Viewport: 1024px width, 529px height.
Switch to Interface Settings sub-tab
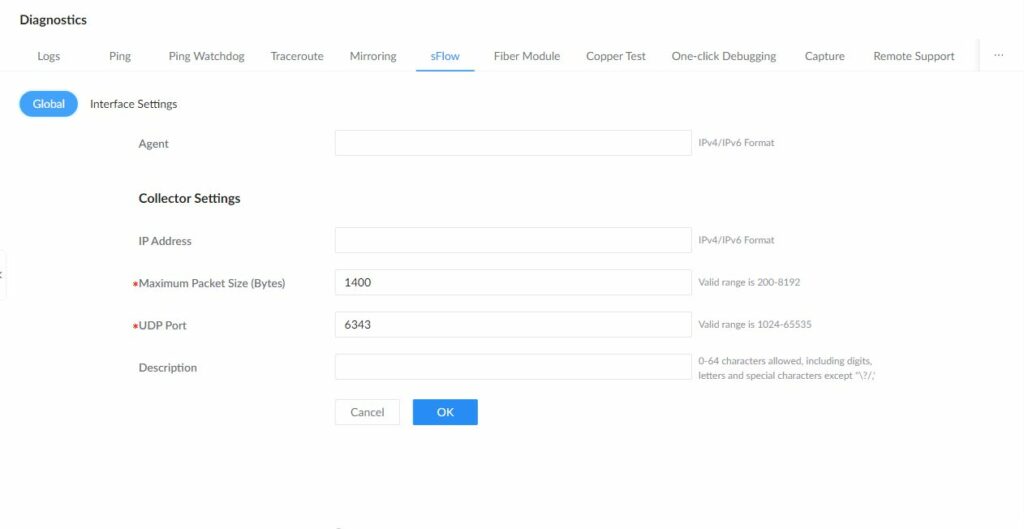133,104
